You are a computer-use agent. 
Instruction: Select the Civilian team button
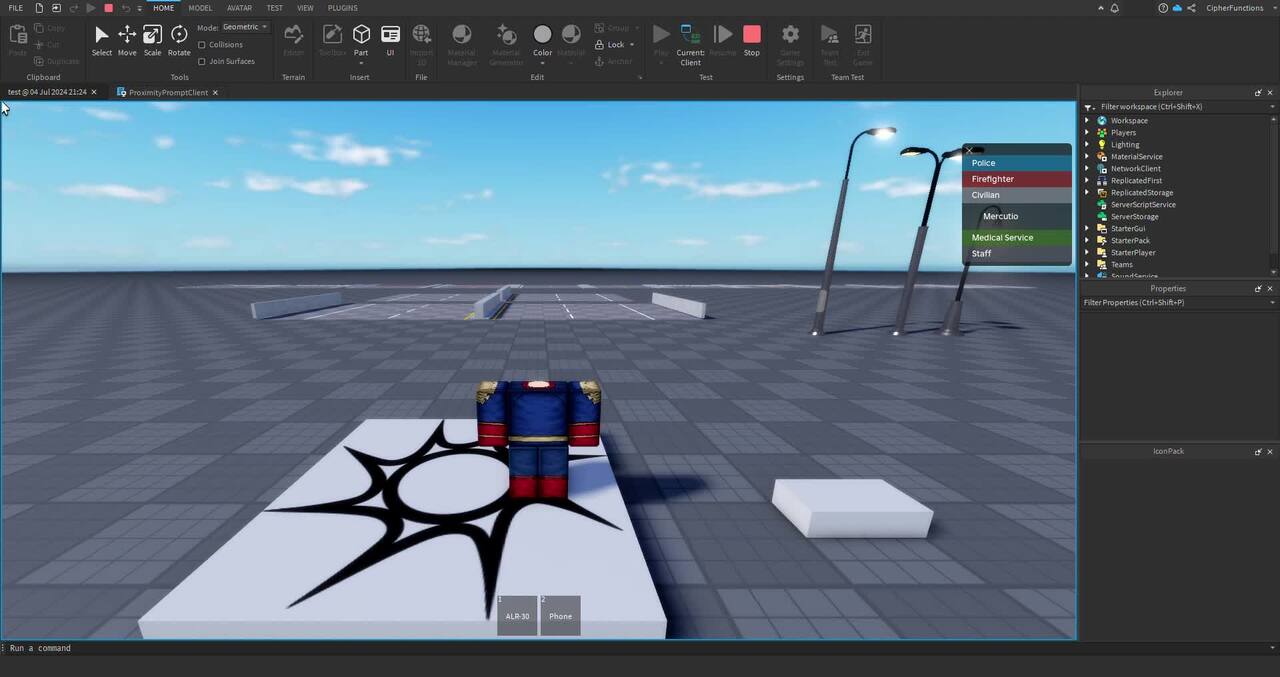point(1016,195)
